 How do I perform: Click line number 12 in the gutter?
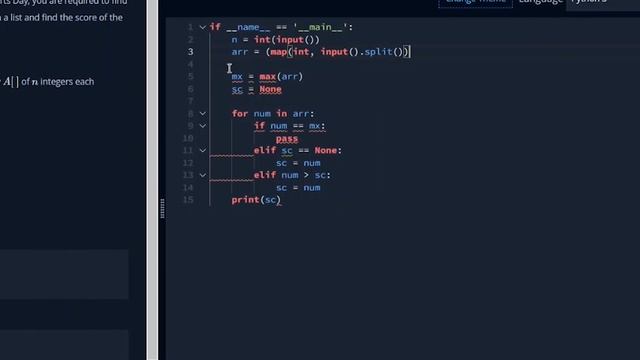tap(188, 163)
